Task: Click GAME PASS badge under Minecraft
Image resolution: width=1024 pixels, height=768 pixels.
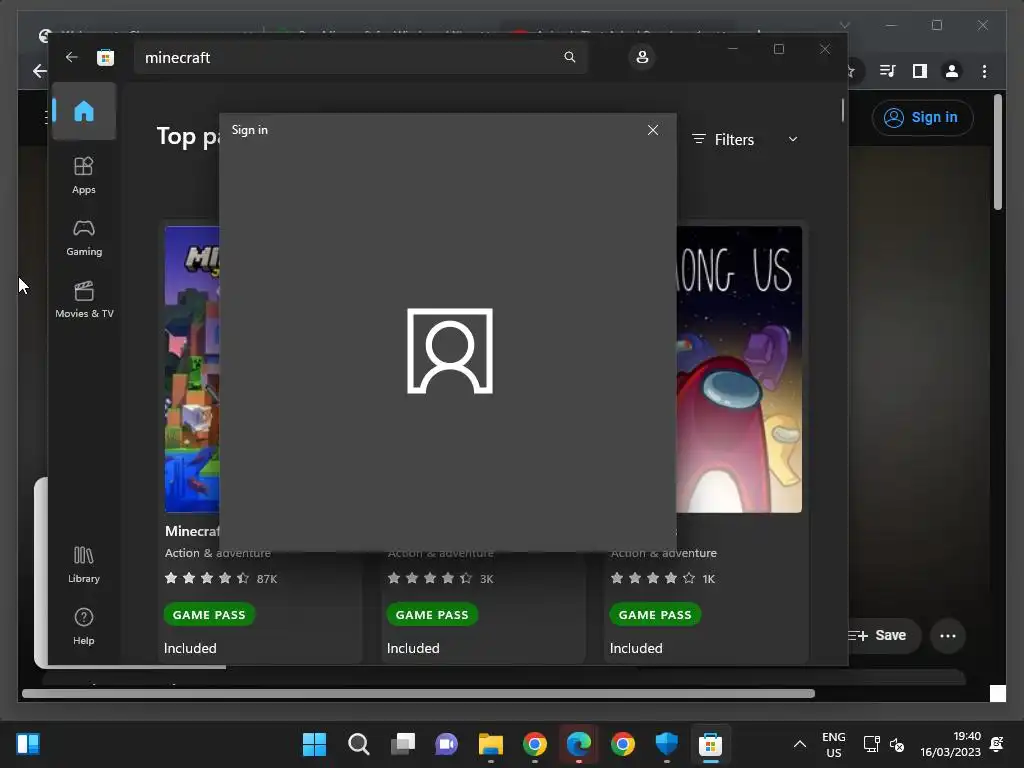Action: (x=209, y=615)
